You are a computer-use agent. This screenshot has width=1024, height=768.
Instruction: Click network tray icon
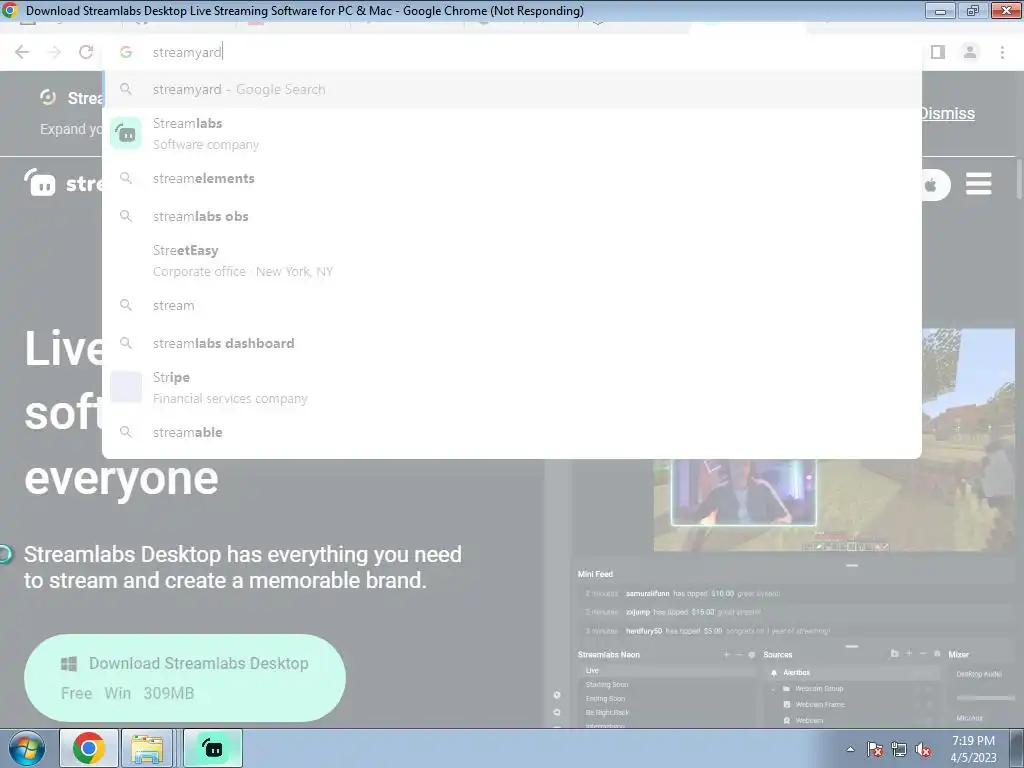[899, 749]
